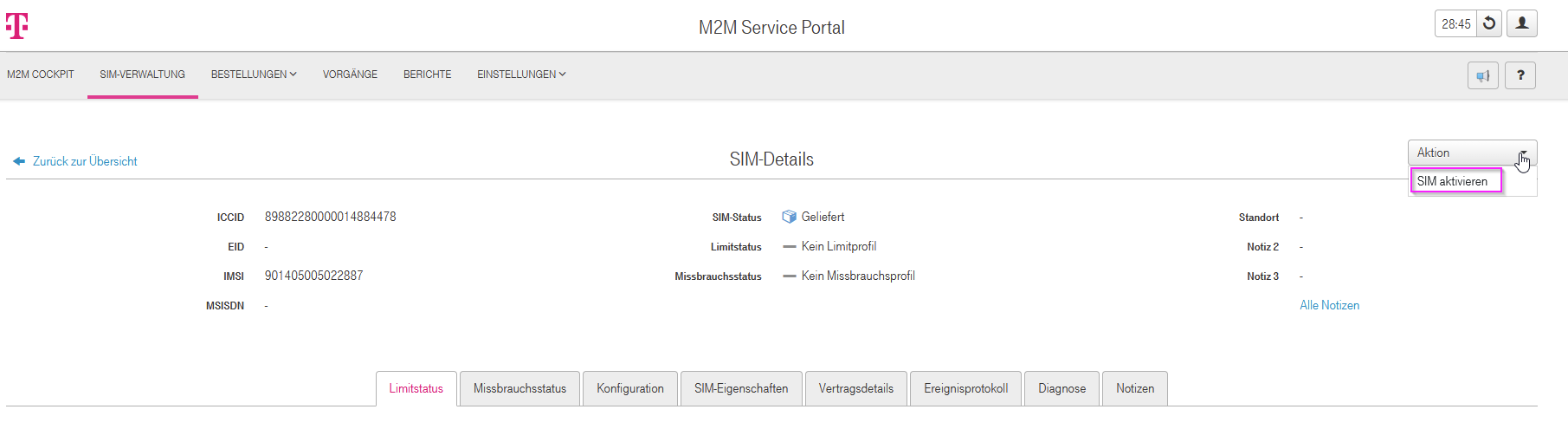Click the back arrow to overview
This screenshot has height=429, width=1568.
coord(19,161)
